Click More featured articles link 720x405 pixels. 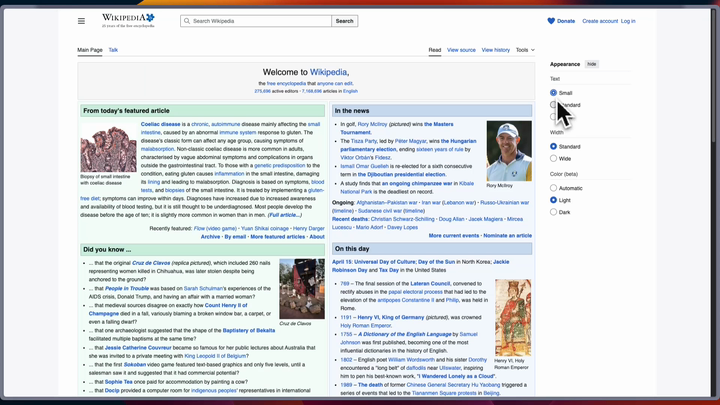[277, 237]
